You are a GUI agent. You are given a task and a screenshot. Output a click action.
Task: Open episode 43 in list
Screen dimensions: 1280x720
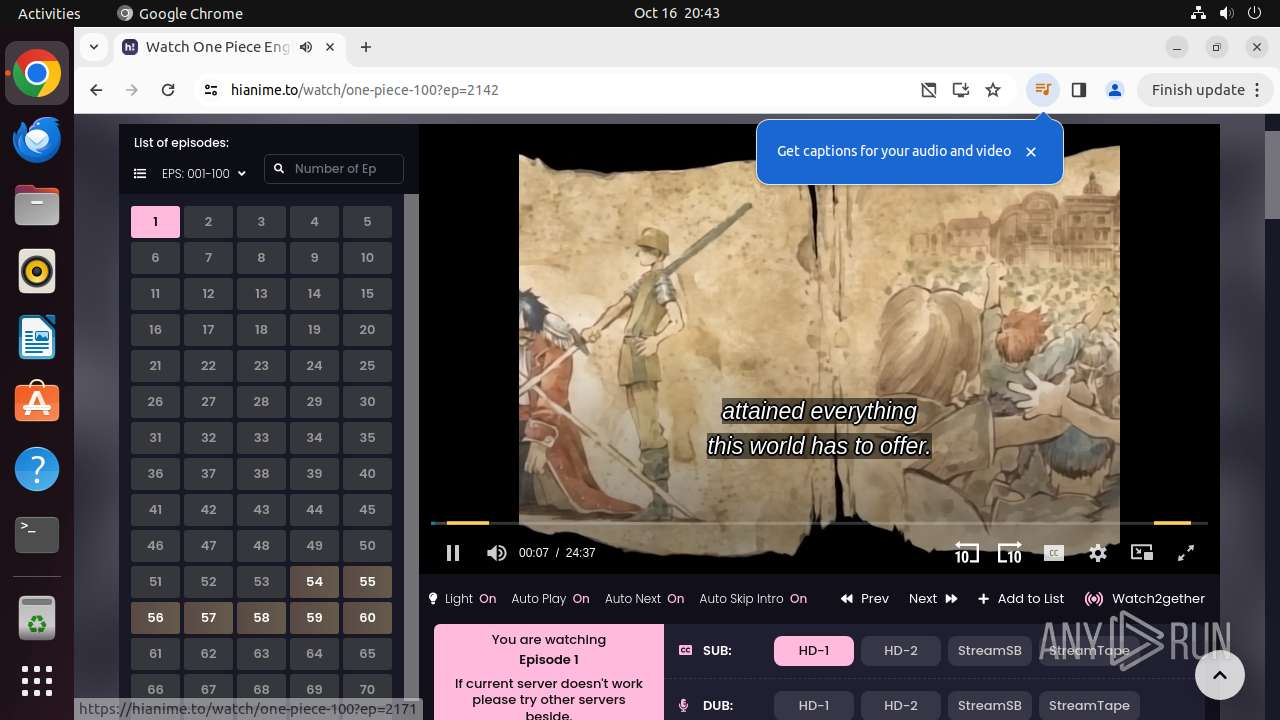pos(261,510)
